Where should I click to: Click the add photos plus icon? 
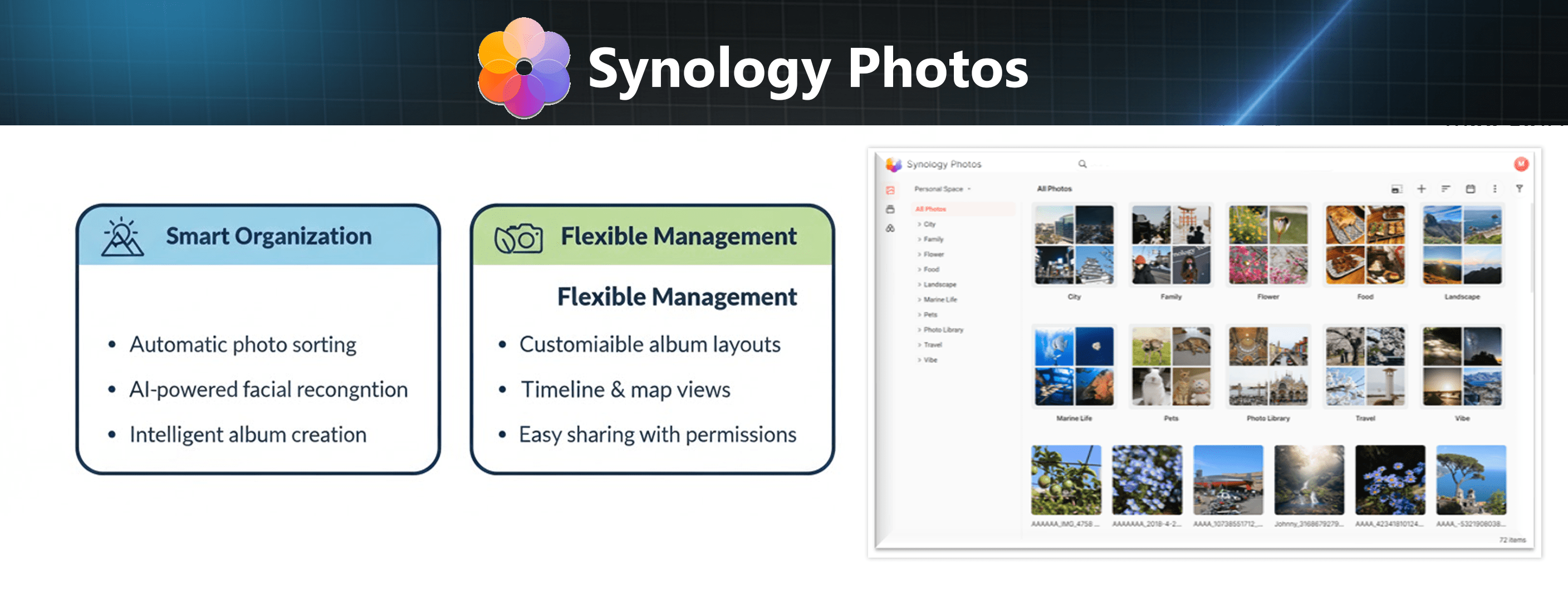click(1422, 189)
